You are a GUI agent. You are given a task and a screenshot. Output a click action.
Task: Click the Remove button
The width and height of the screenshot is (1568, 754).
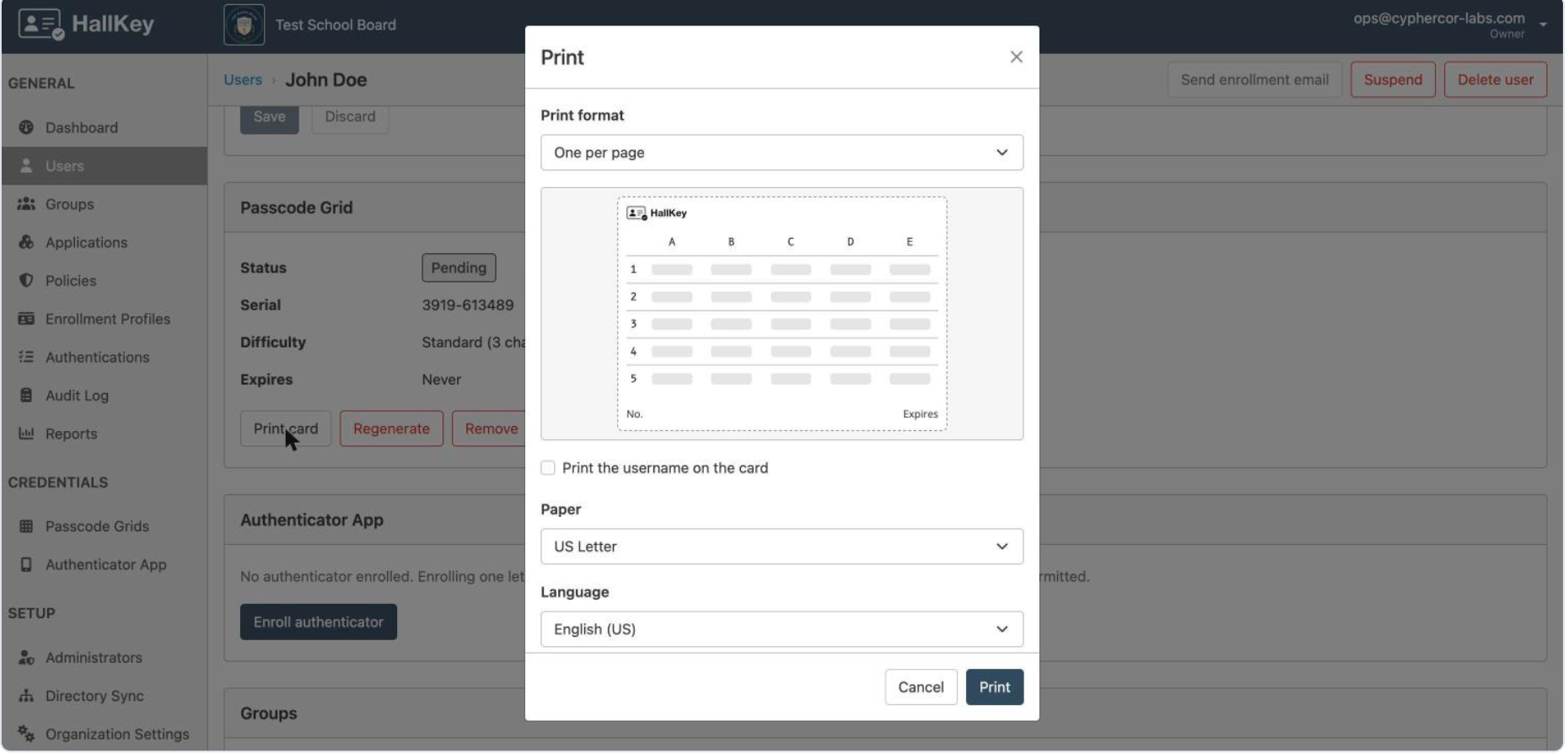pyautogui.click(x=491, y=428)
